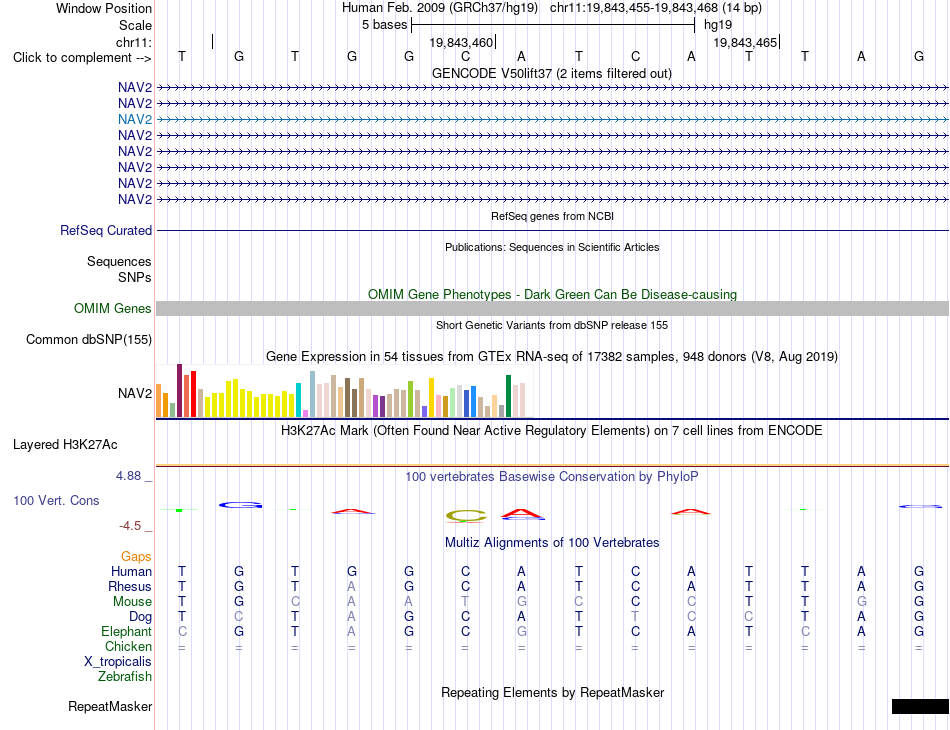The image size is (950, 730).
Task: Open the GTEx Gene Expression in 54 tissues title
Action: [x=551, y=357]
